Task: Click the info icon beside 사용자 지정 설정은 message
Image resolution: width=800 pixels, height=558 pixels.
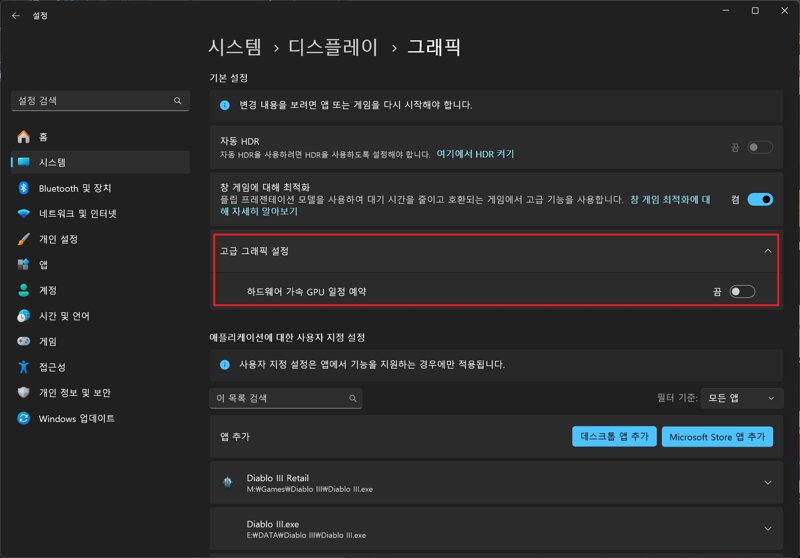Action: tap(224, 364)
